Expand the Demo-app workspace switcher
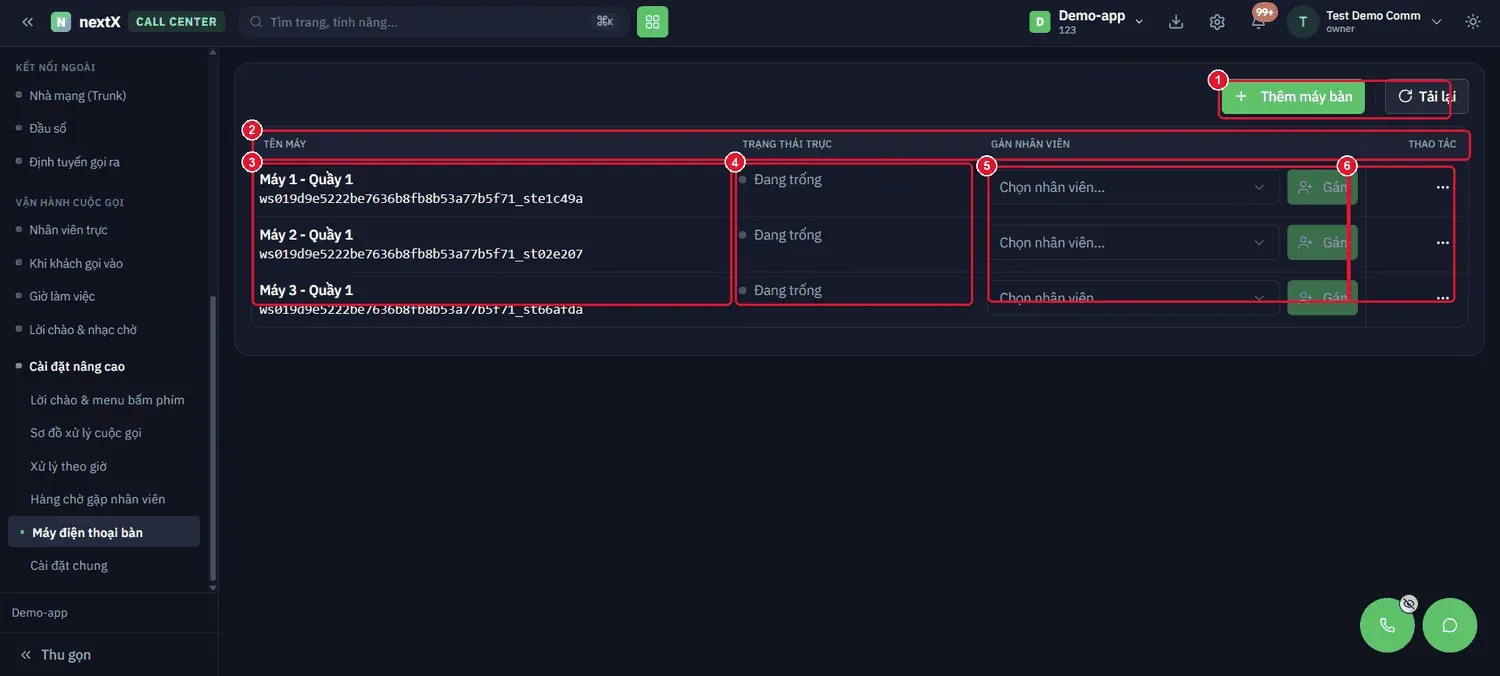This screenshot has height=676, width=1500. [1087, 21]
